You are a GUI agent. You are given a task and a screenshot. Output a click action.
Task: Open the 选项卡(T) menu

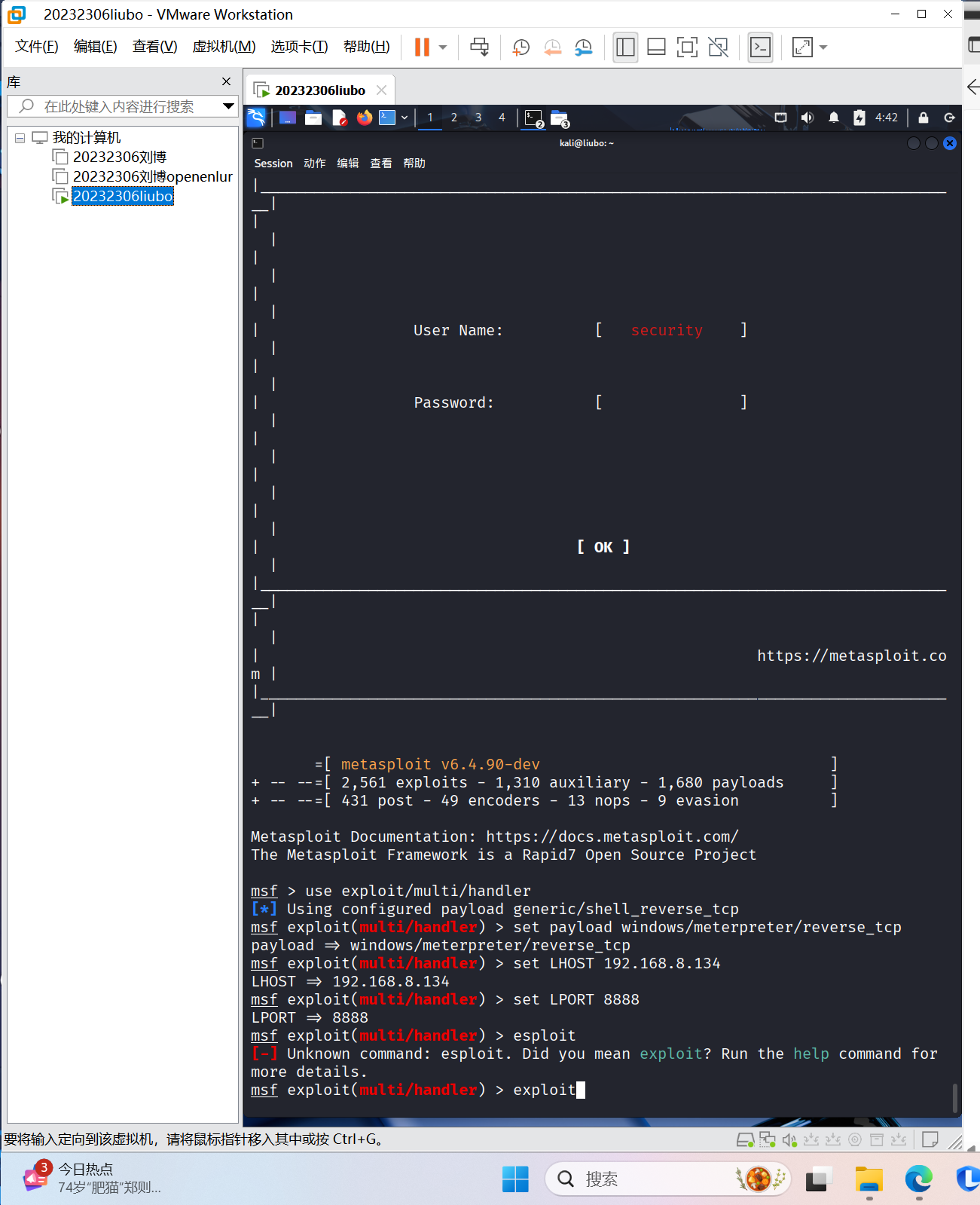(299, 47)
